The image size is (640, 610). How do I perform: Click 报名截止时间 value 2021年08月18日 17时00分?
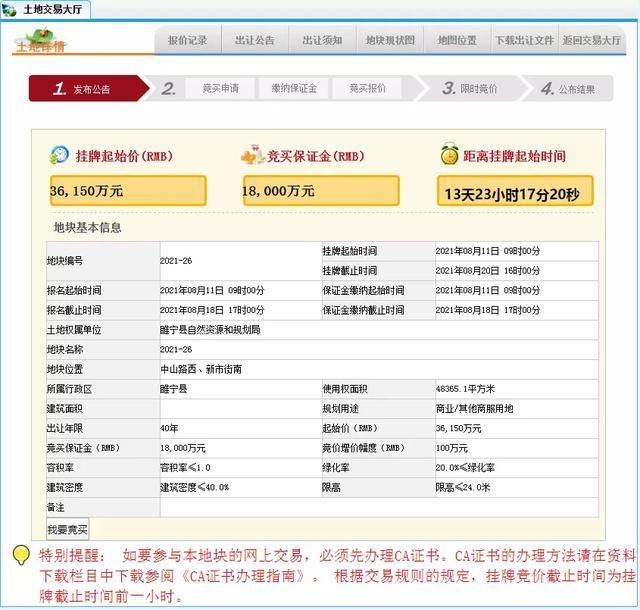coord(212,310)
